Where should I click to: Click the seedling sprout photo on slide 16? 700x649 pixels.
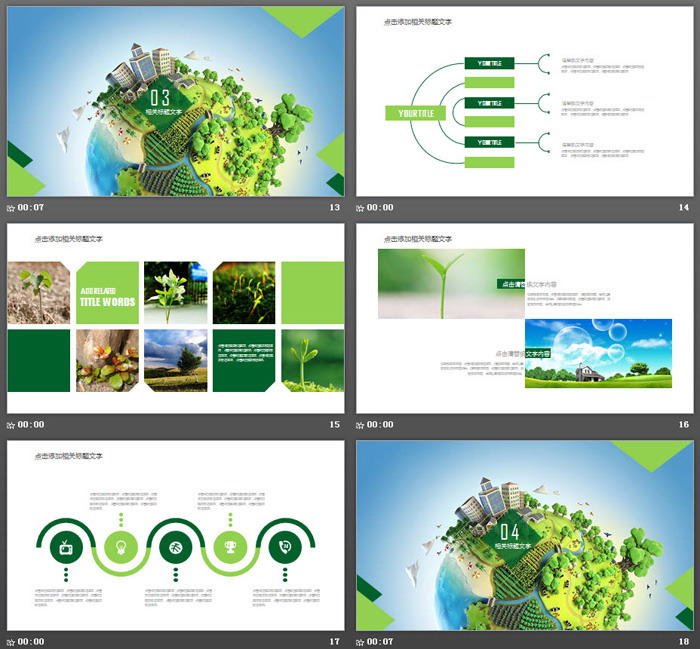(451, 284)
